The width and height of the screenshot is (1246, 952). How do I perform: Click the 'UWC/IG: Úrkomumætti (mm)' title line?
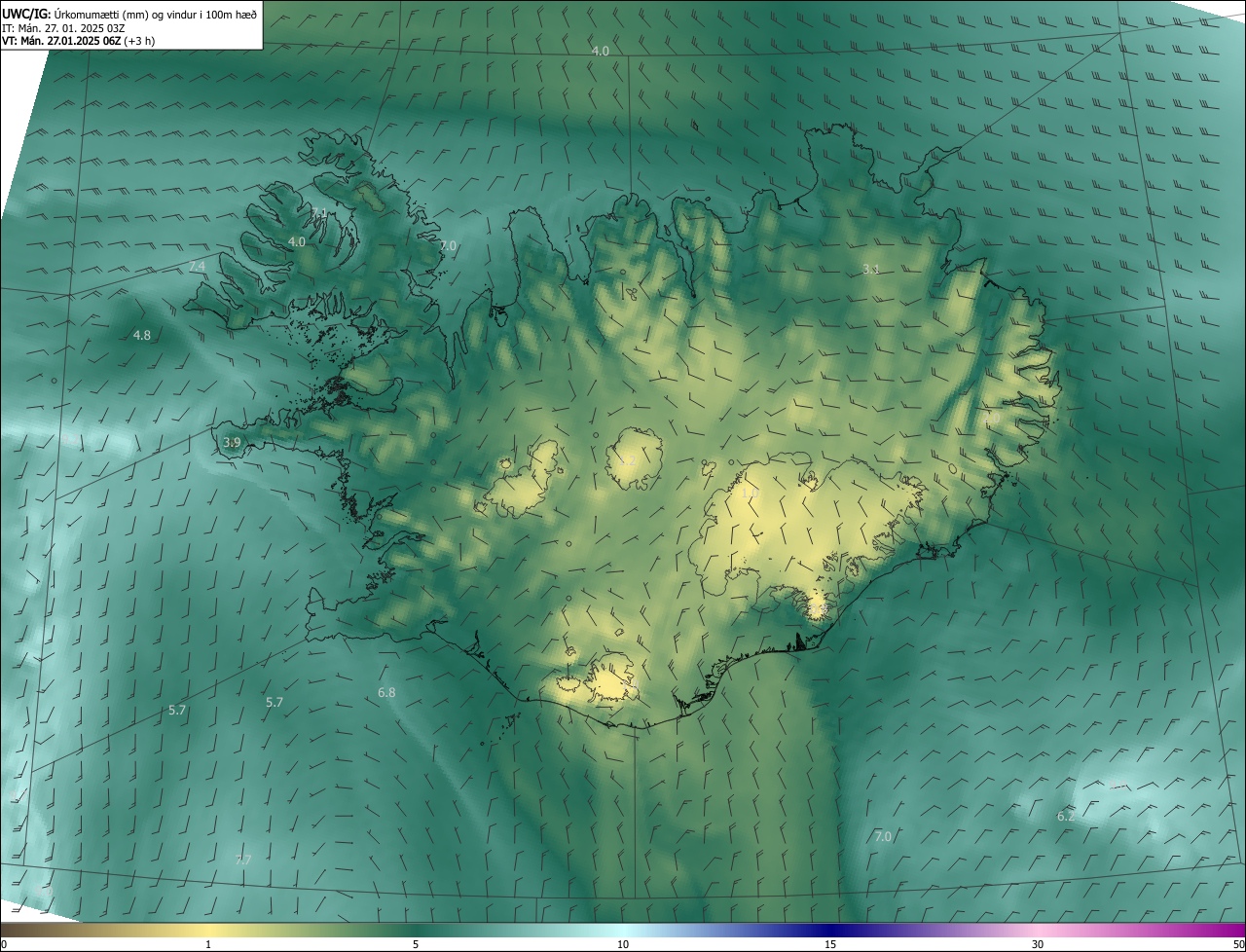[129, 13]
